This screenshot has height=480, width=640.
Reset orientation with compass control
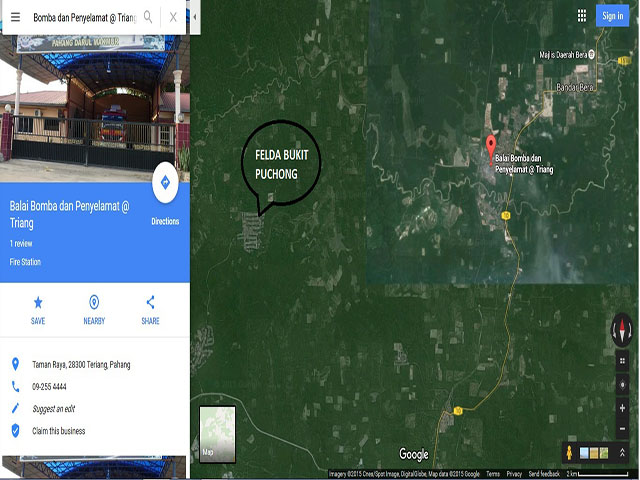[622, 330]
